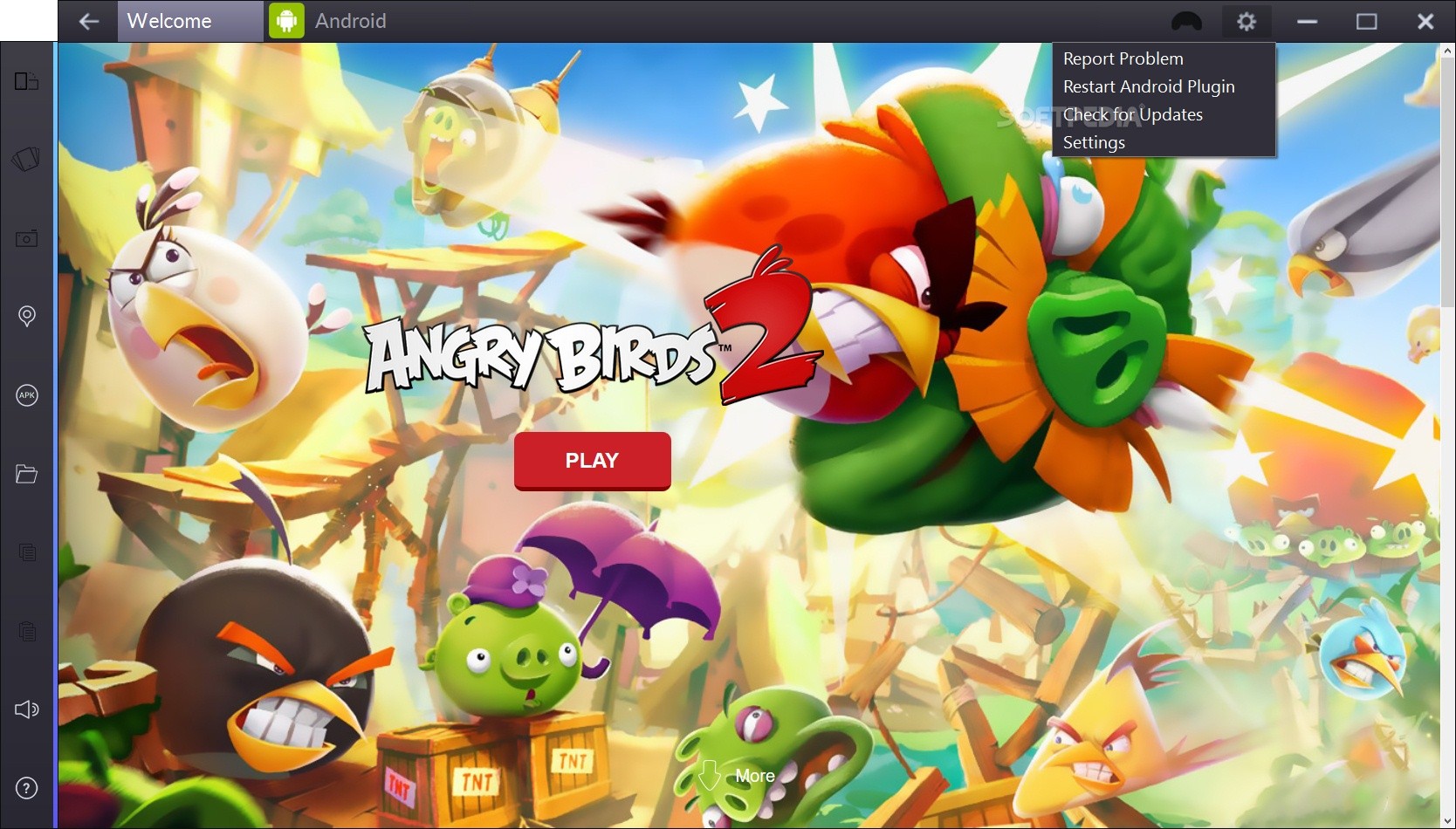Image resolution: width=1456 pixels, height=829 pixels.
Task: Take a screenshot with the camera icon
Action: point(26,238)
